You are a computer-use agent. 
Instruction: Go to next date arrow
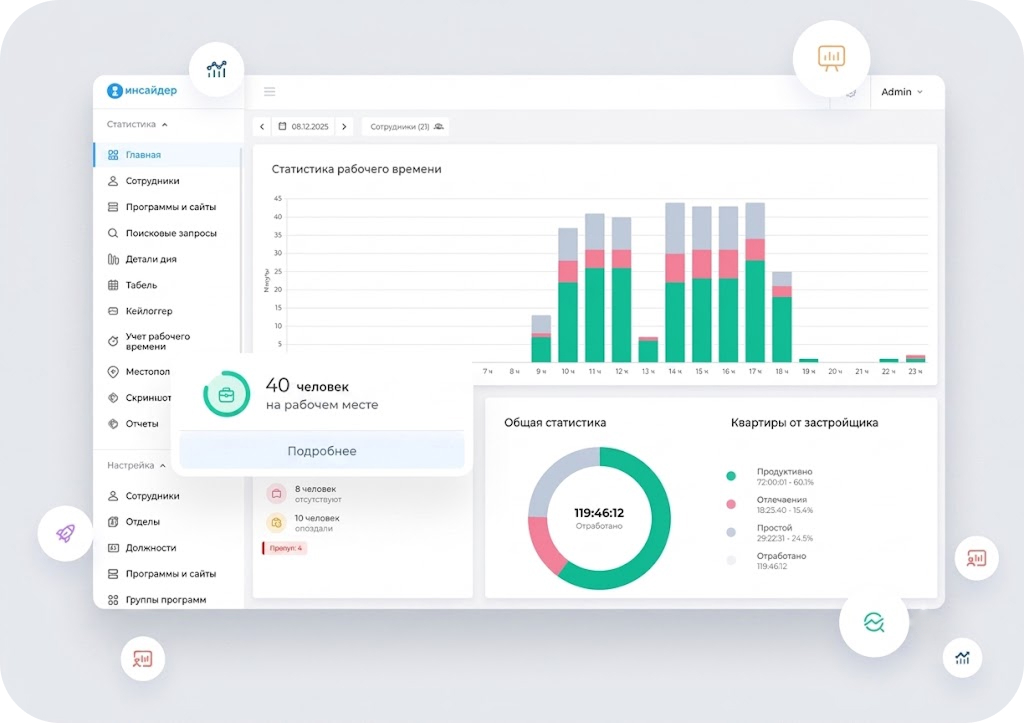tap(344, 127)
